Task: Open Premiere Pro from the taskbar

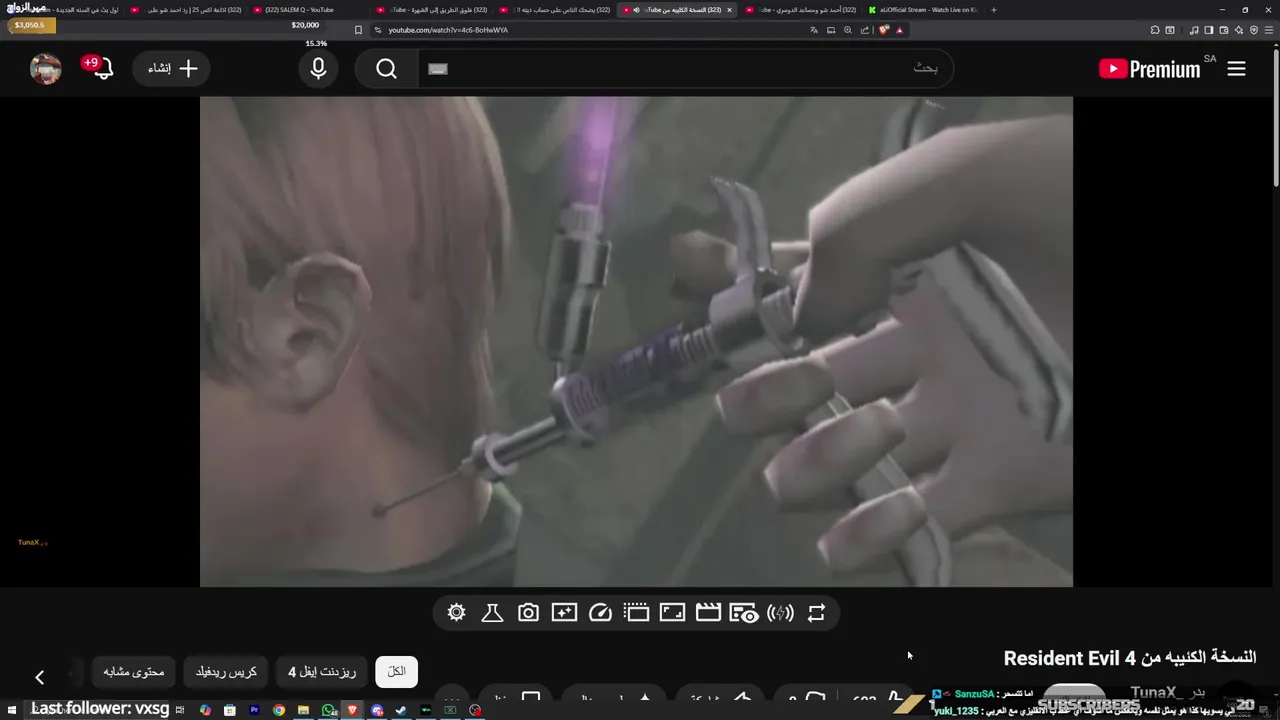Action: pyautogui.click(x=254, y=710)
